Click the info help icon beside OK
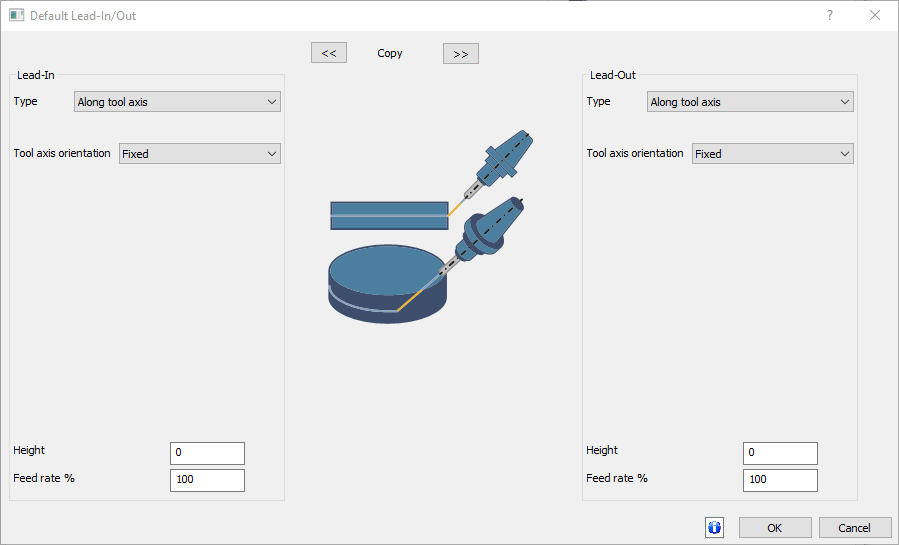The width and height of the screenshot is (899, 545). pos(714,527)
